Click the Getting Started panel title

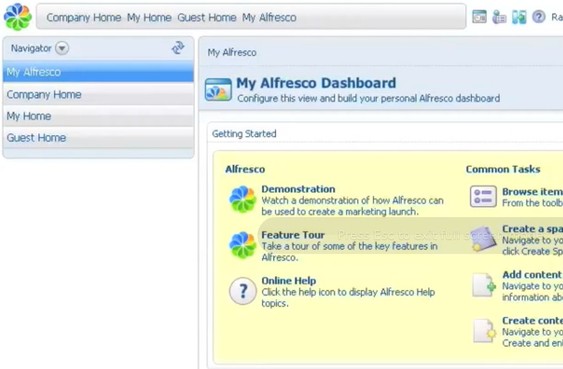point(244,134)
